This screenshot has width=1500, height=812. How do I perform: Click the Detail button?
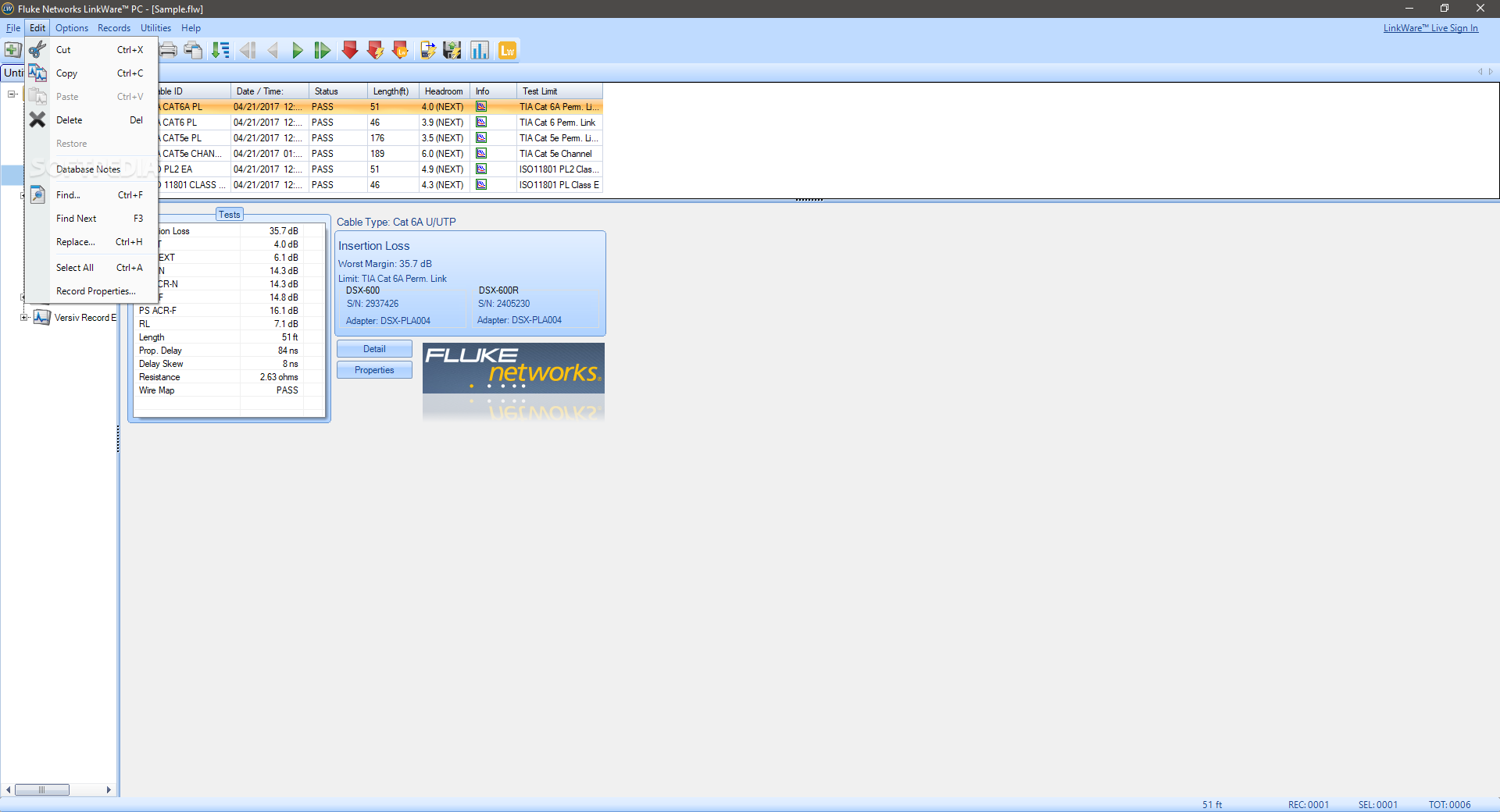click(x=374, y=349)
